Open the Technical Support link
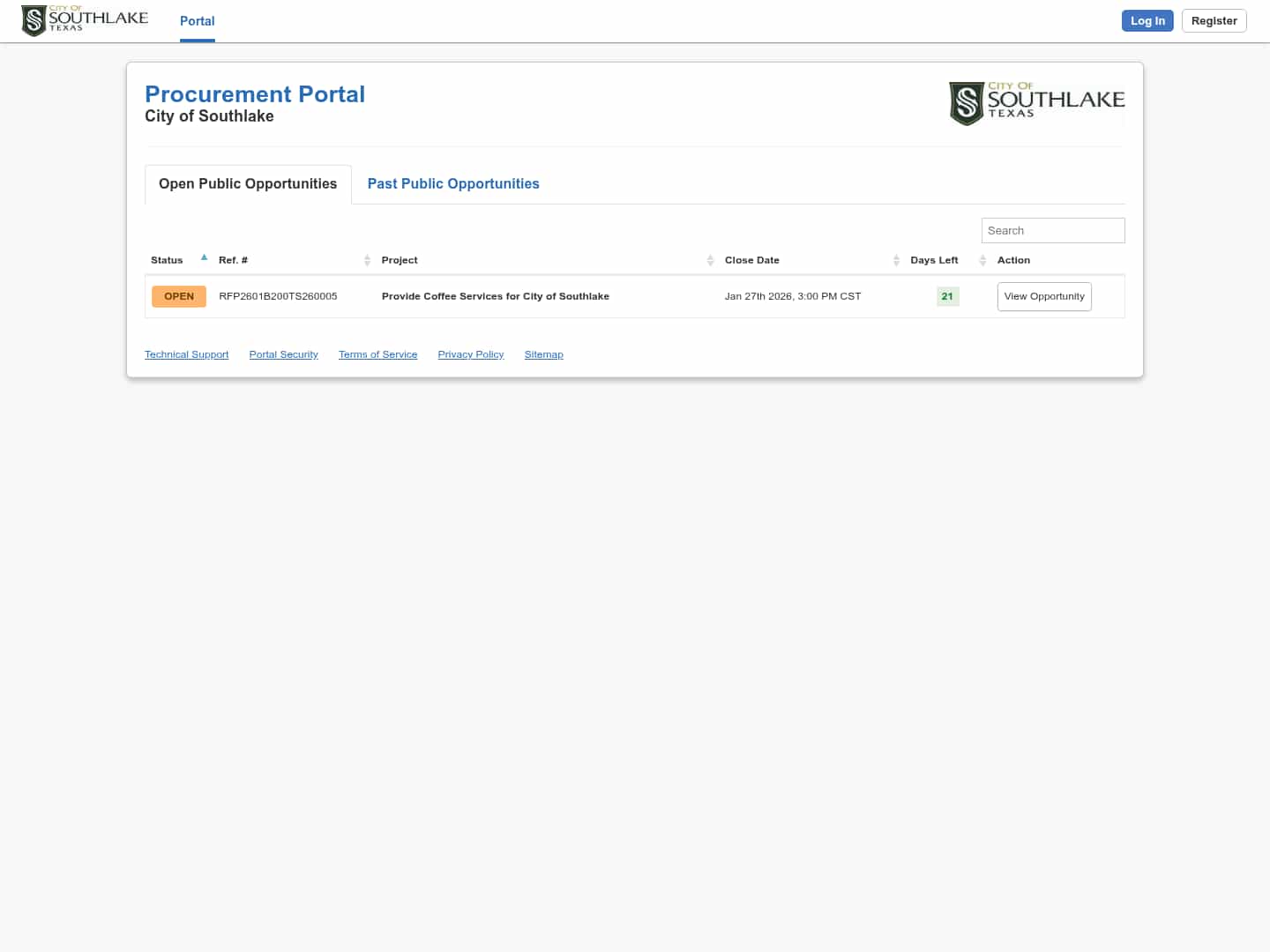 186,354
